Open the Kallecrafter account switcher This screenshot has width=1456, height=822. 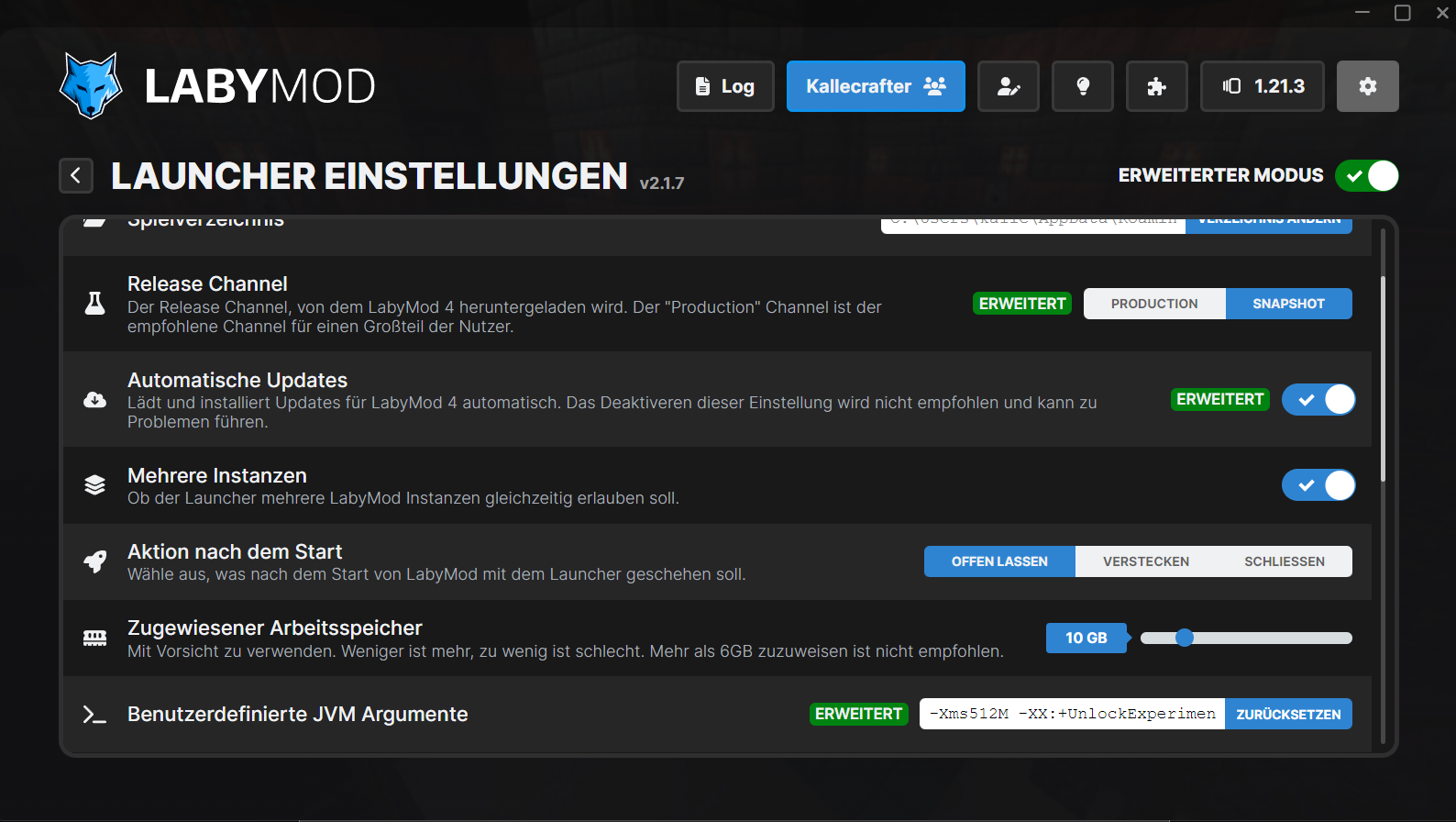pyautogui.click(x=875, y=86)
